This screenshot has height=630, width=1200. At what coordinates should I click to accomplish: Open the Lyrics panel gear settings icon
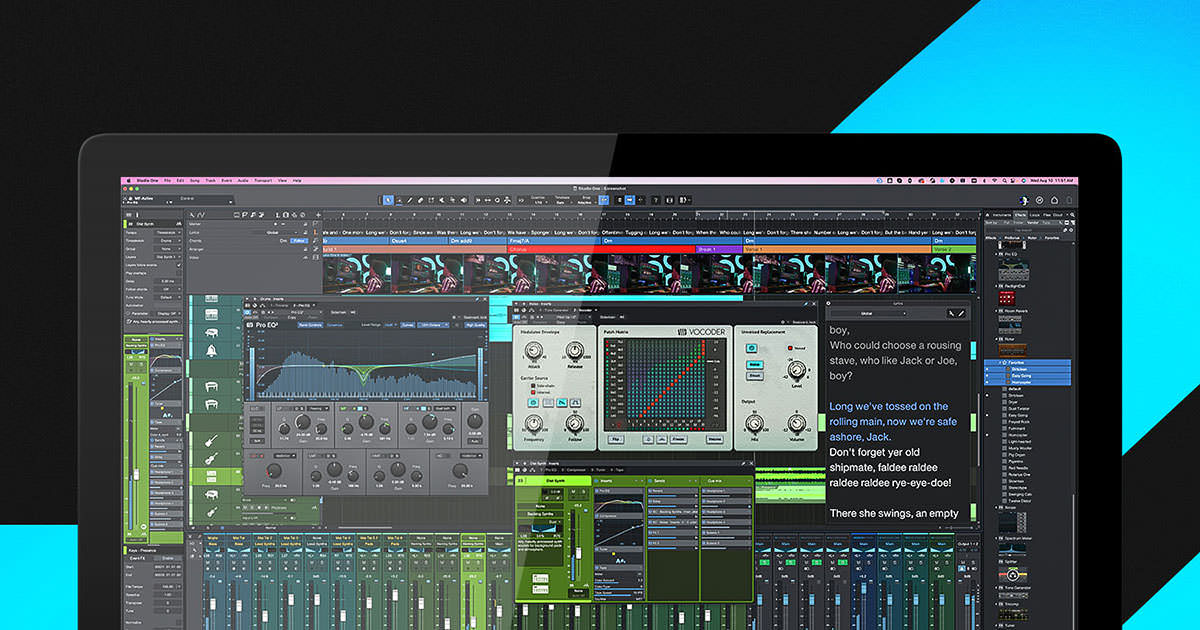coord(828,303)
